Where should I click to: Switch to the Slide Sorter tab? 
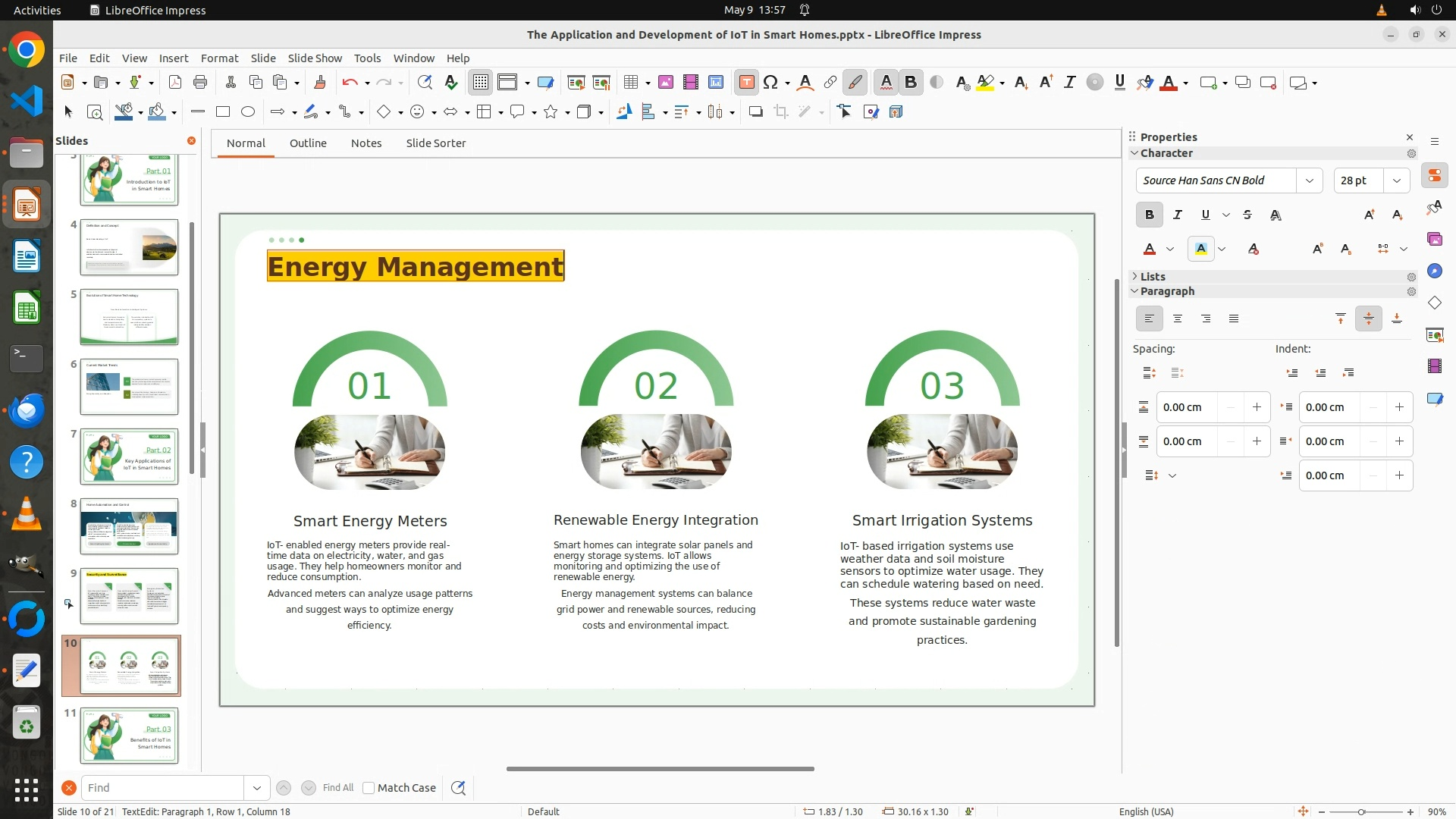(x=435, y=143)
